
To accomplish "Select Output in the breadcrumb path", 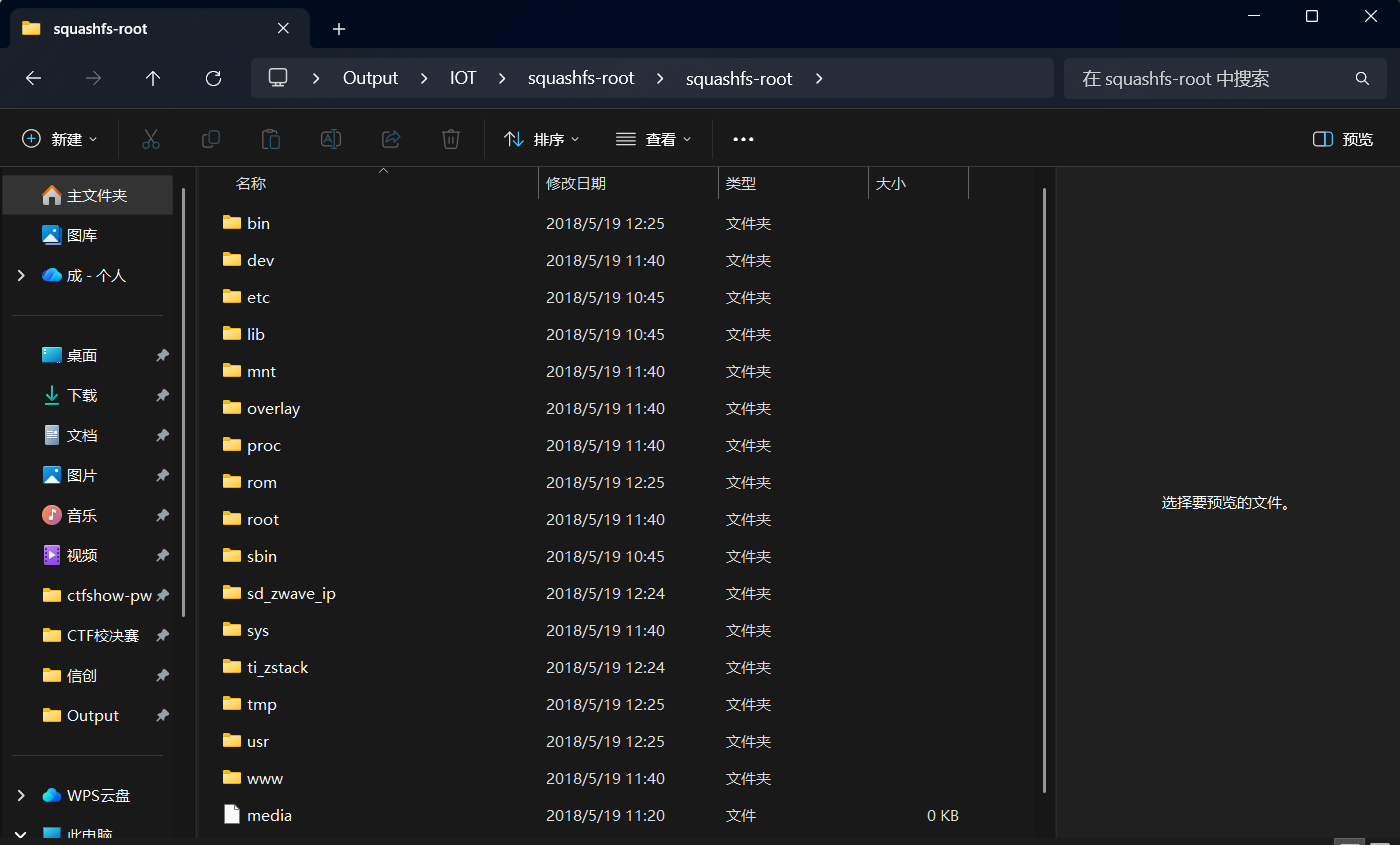I will coord(370,78).
